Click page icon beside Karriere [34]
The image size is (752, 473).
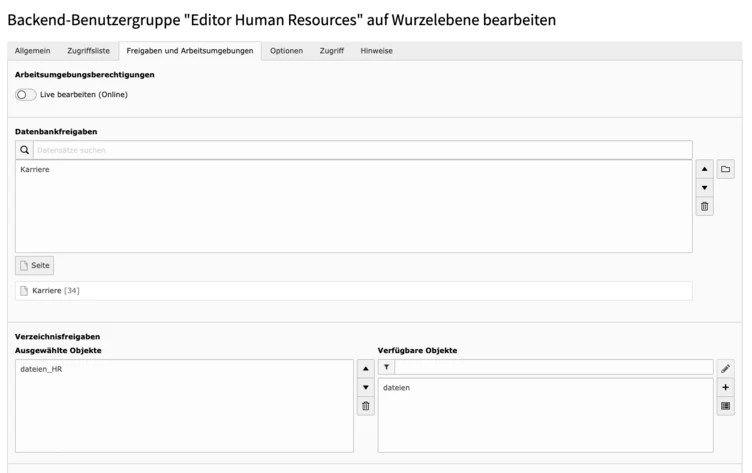point(24,291)
